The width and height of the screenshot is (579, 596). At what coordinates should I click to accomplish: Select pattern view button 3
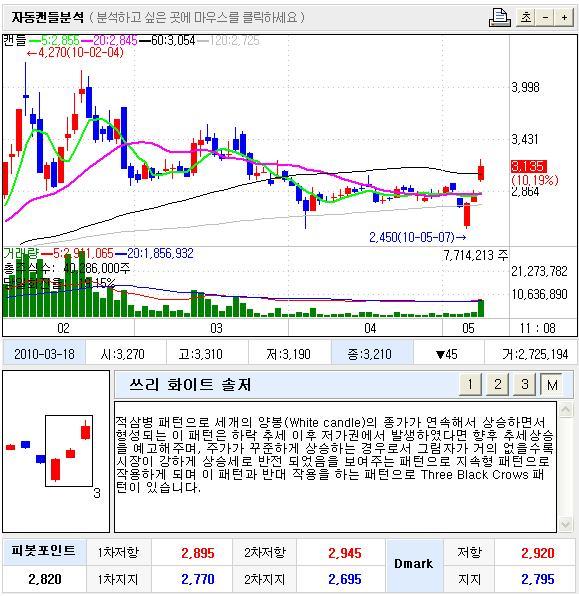[x=525, y=384]
